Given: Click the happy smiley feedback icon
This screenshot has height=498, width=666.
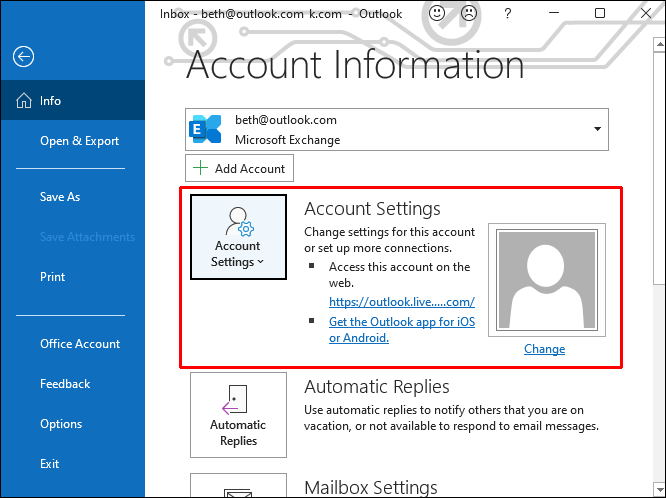Looking at the screenshot, I should pyautogui.click(x=438, y=14).
